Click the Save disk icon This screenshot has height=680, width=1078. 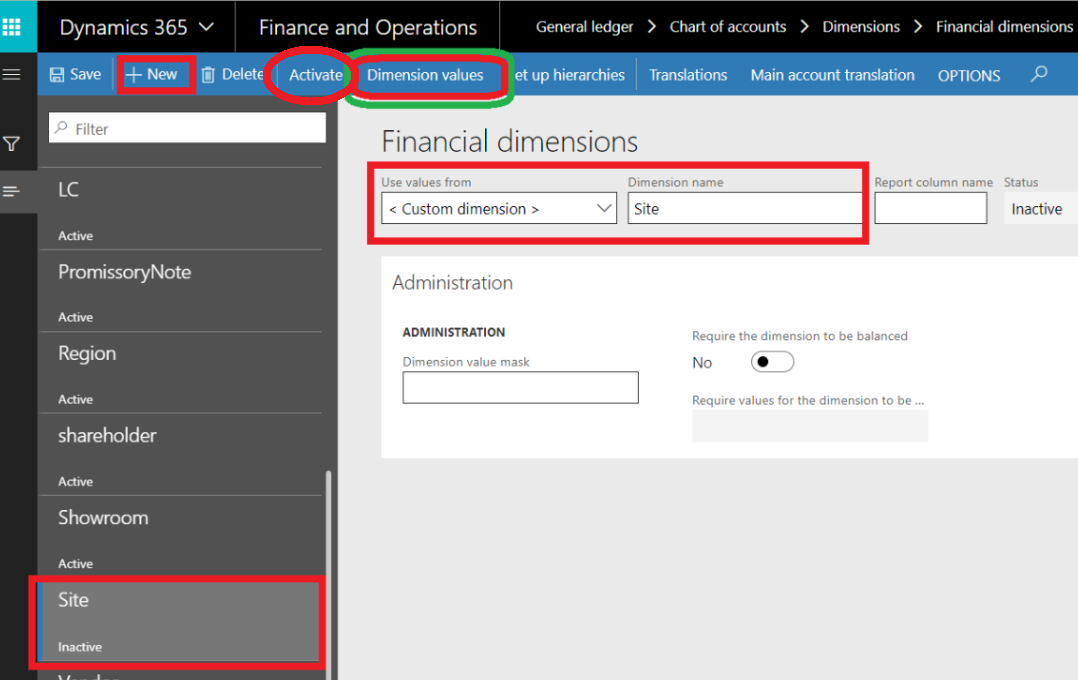(x=57, y=74)
